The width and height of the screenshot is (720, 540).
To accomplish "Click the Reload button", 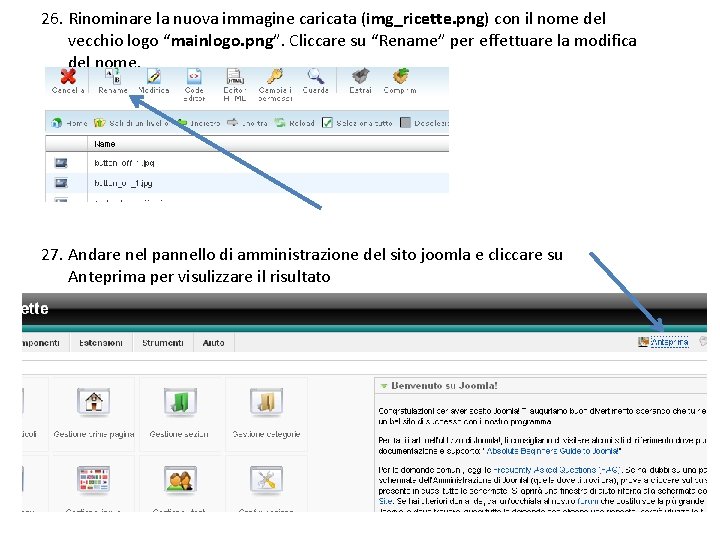I will click(295, 123).
